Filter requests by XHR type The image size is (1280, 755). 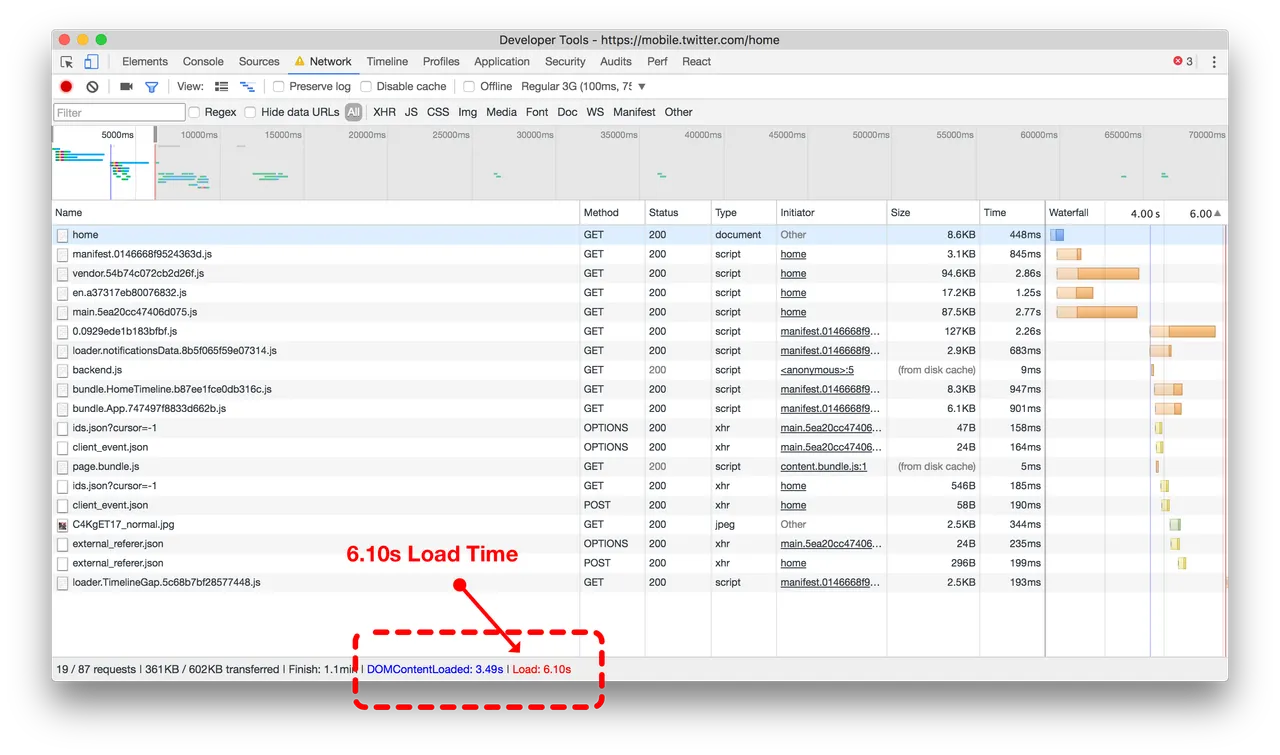[384, 112]
